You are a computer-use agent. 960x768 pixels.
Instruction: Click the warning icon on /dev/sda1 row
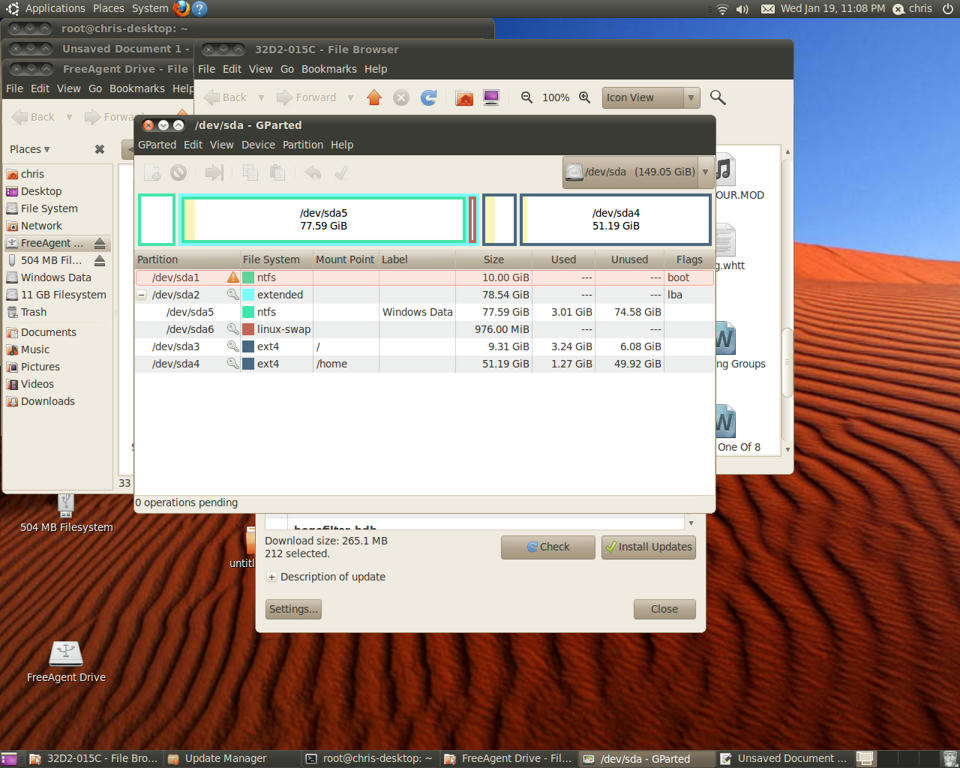pyautogui.click(x=233, y=277)
